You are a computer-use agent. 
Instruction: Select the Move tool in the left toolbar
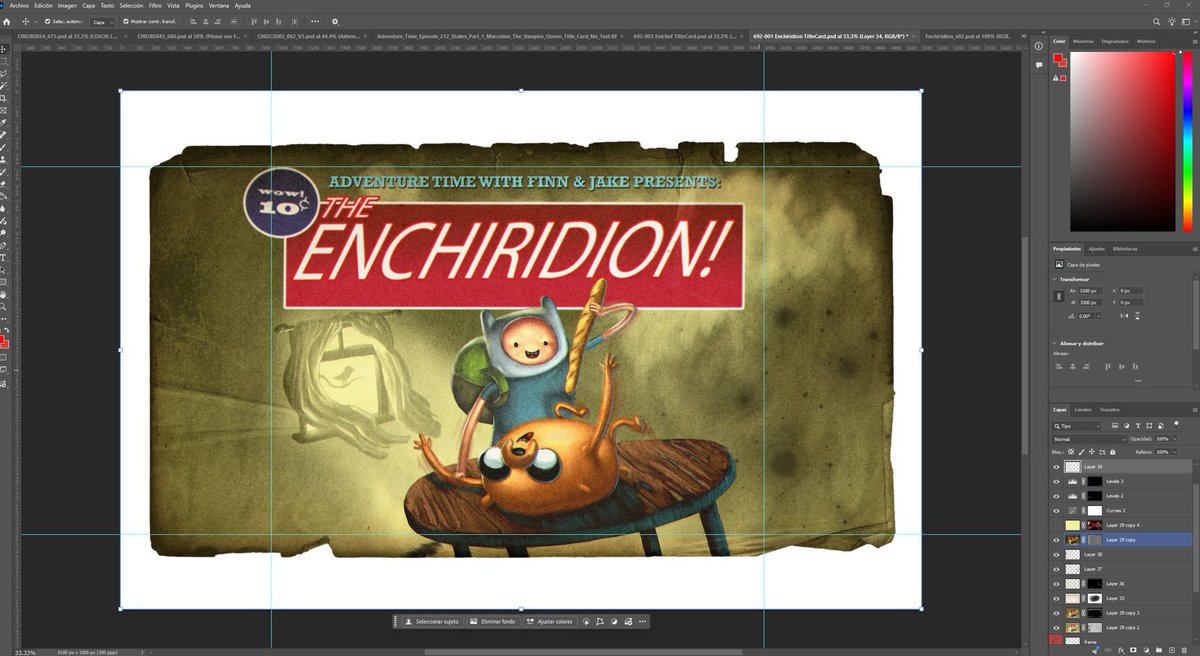point(5,48)
